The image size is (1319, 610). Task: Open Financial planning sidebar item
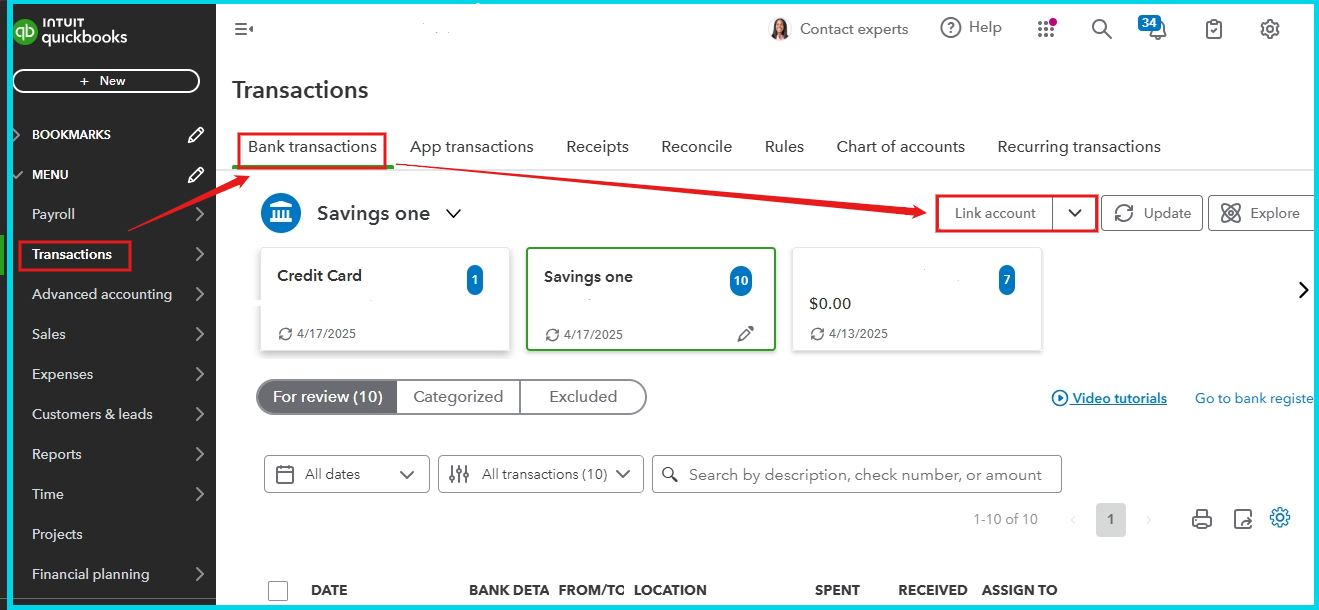click(91, 574)
